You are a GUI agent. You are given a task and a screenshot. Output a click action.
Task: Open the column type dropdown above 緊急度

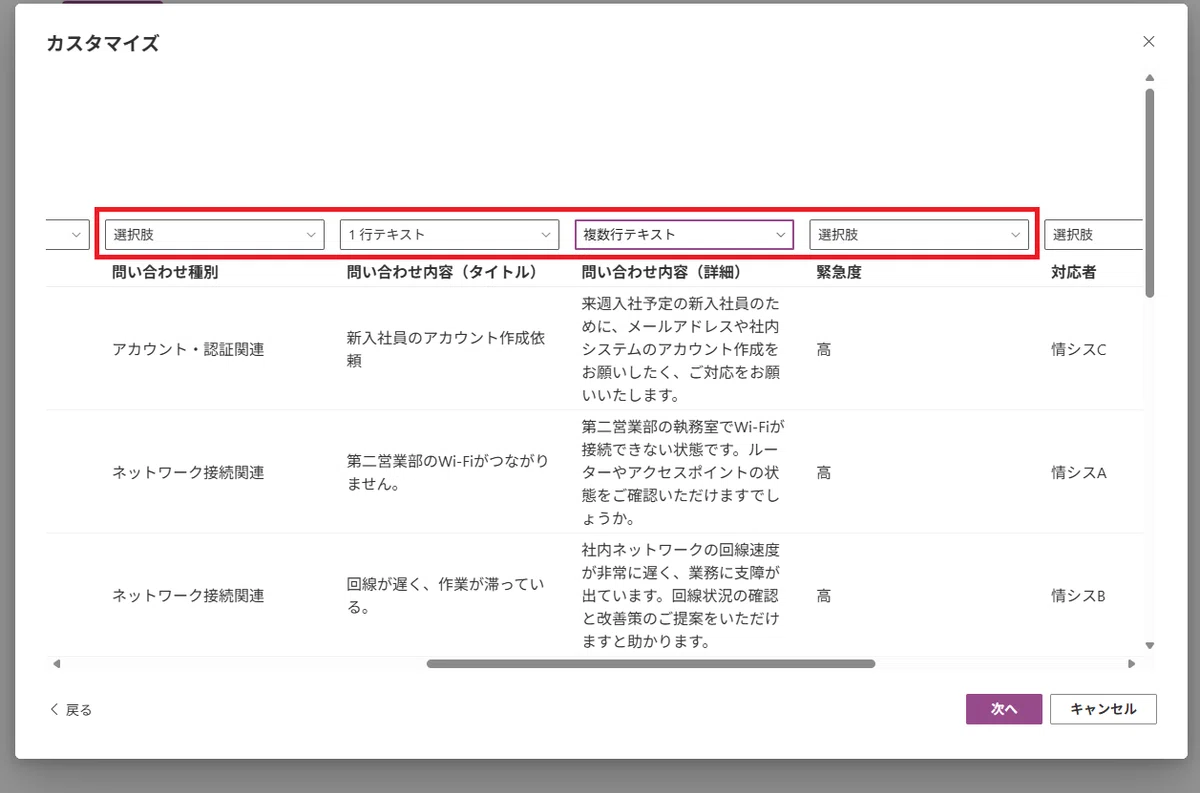(919, 235)
